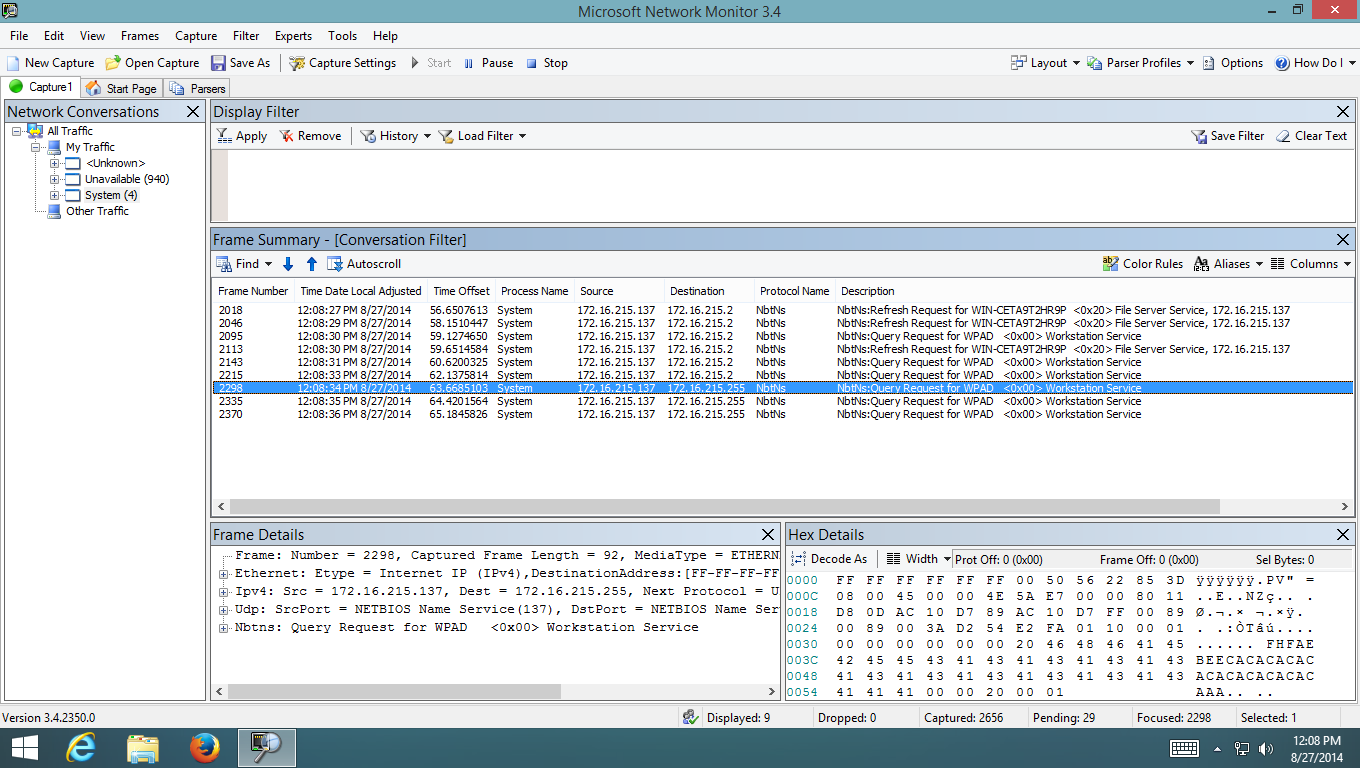Open the Experts menu

(293, 36)
